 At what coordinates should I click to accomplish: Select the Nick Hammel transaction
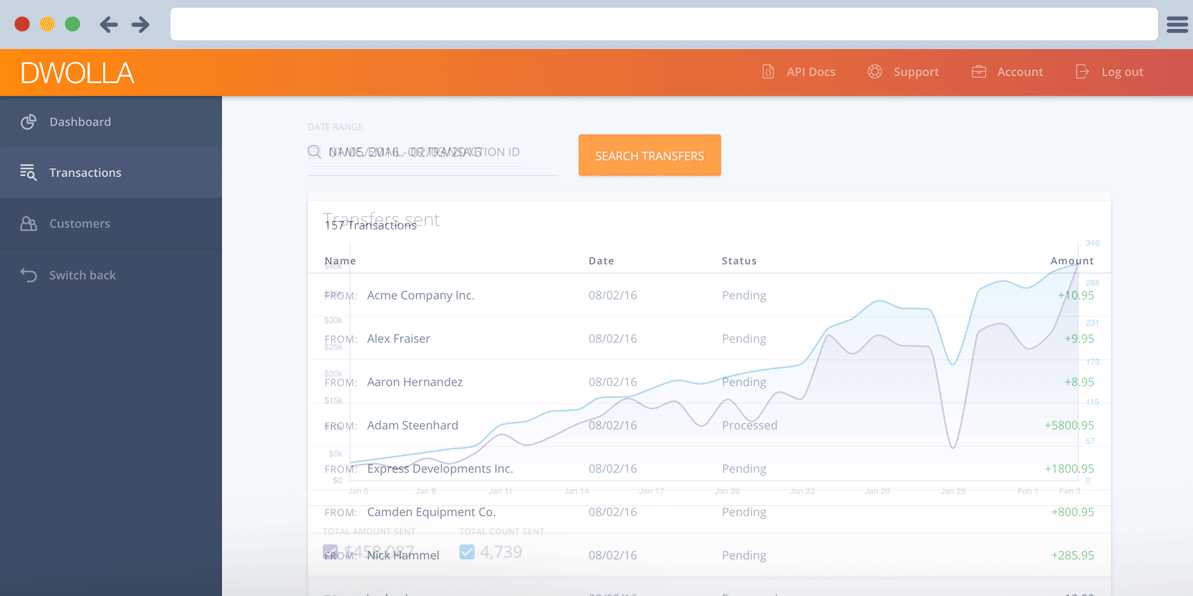pyautogui.click(x=709, y=556)
